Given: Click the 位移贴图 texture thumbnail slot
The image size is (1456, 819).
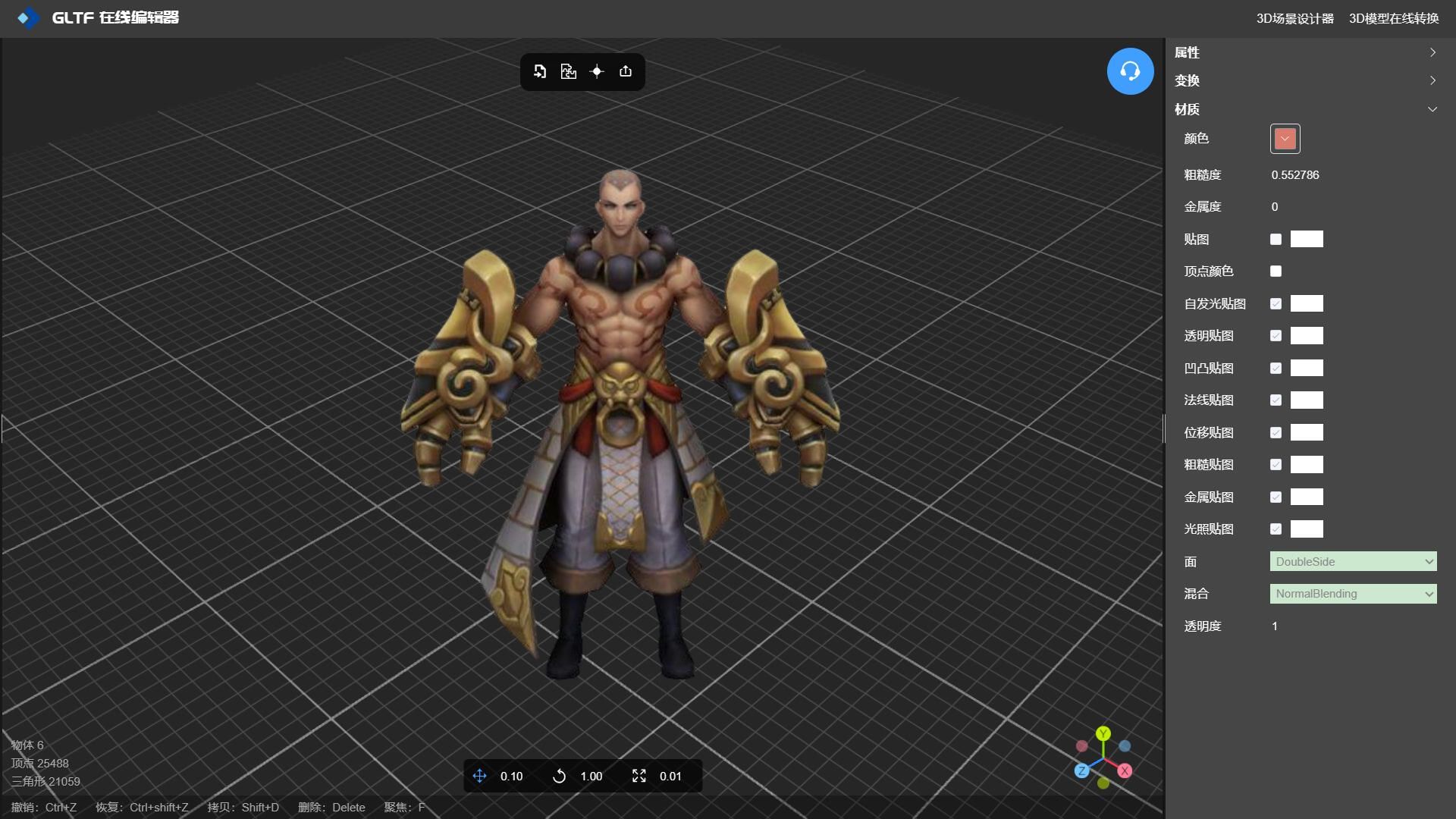Looking at the screenshot, I should click(1307, 432).
